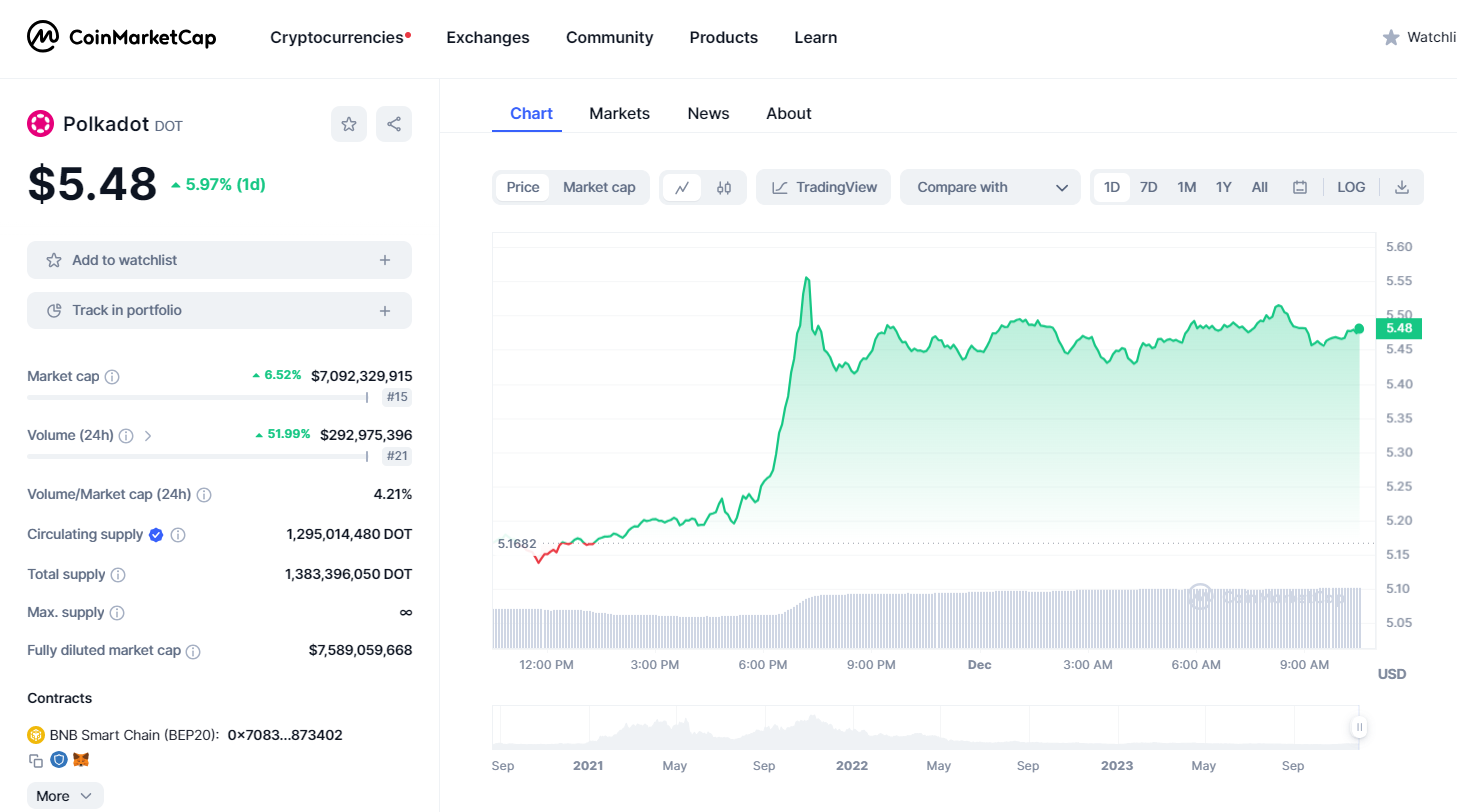Click the volume rank #21 badge
This screenshot has width=1457, height=812.
[x=398, y=456]
